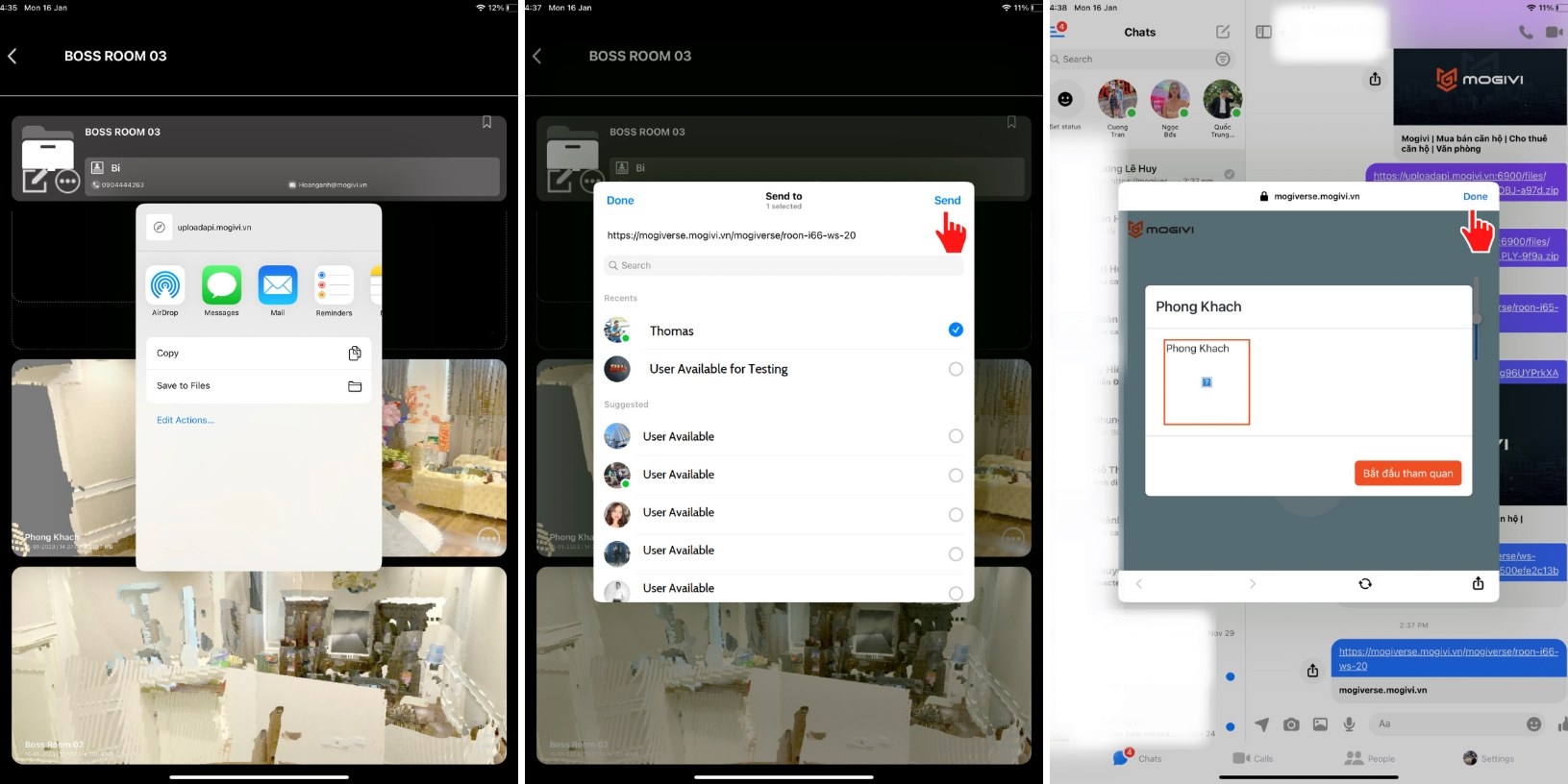Tap Send in the Send to dialog
Viewport: 1568px width, 784px height.
pos(947,201)
